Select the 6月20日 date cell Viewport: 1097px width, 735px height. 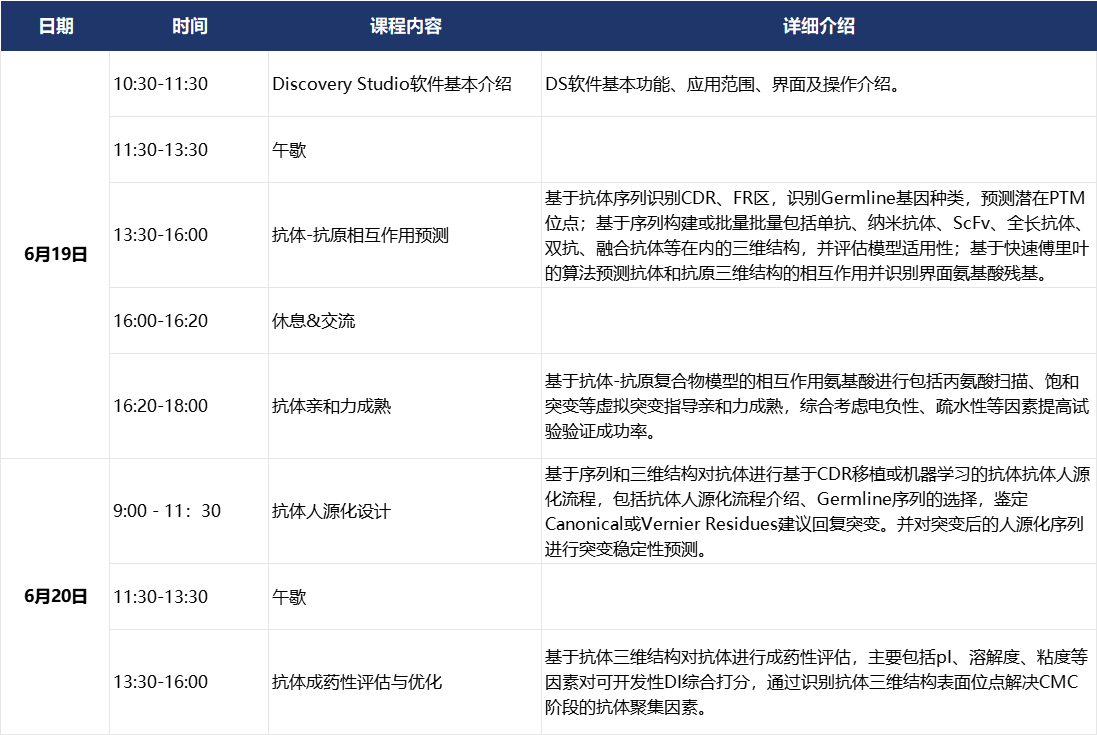pyautogui.click(x=55, y=597)
